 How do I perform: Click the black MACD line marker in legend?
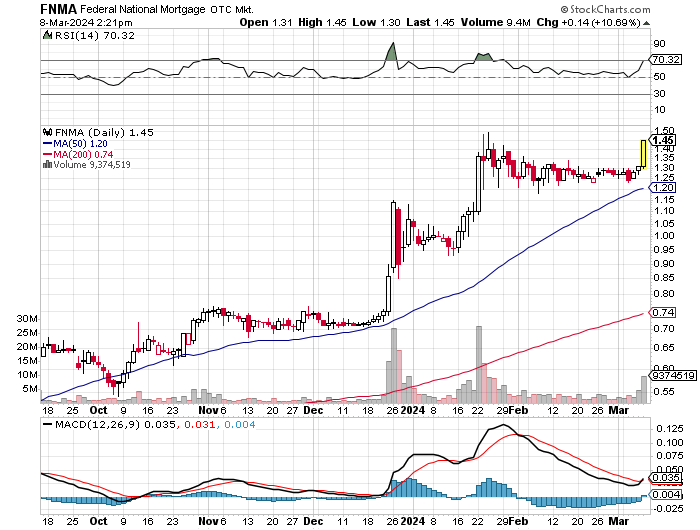click(47, 424)
